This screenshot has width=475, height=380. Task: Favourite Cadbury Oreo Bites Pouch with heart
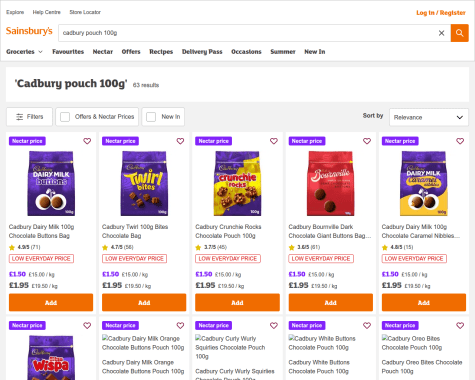[x=460, y=325]
